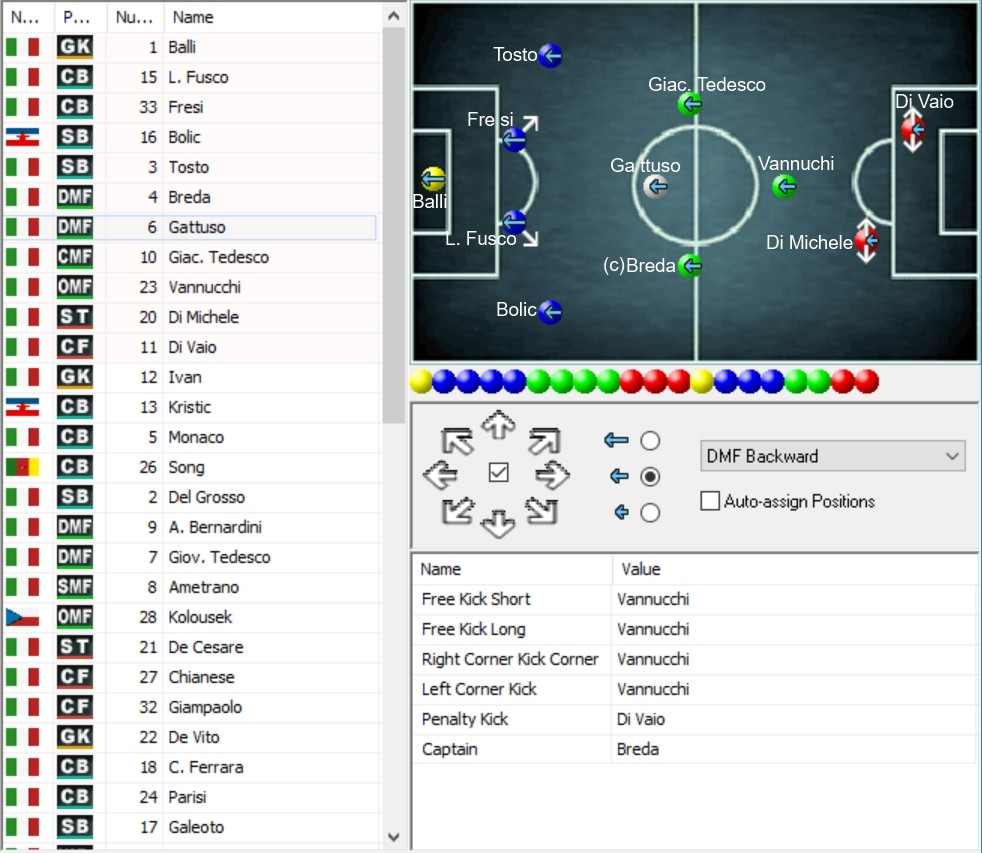Choose the medium arrow radio option
982x853 pixels.
tap(650, 477)
